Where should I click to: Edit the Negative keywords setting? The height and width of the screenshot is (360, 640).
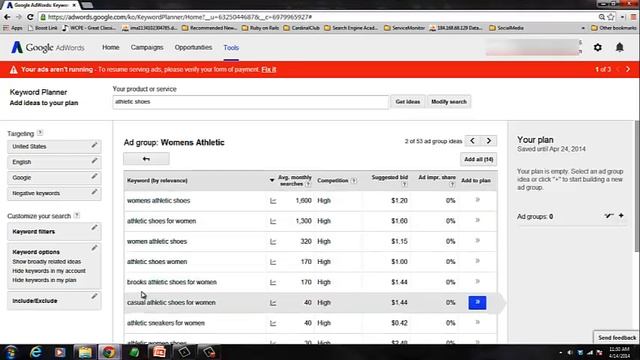tap(94, 192)
